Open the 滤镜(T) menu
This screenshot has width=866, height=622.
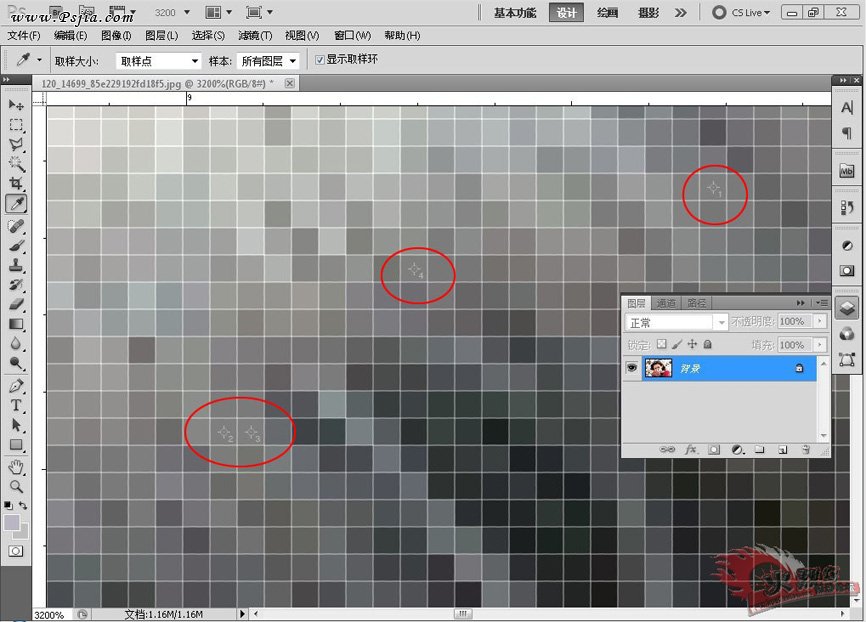tap(255, 35)
